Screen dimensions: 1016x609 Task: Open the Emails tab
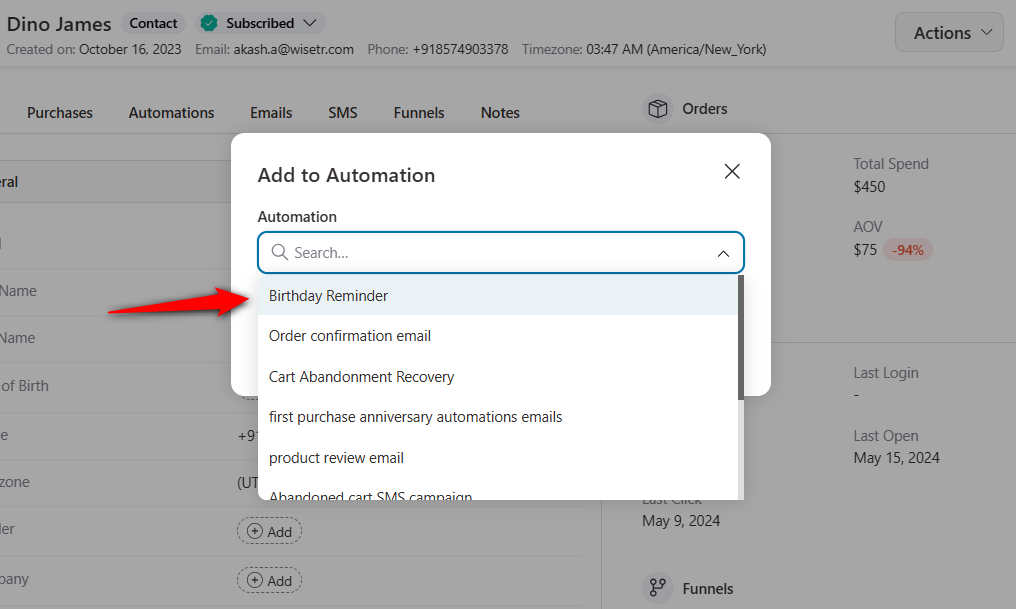point(271,113)
